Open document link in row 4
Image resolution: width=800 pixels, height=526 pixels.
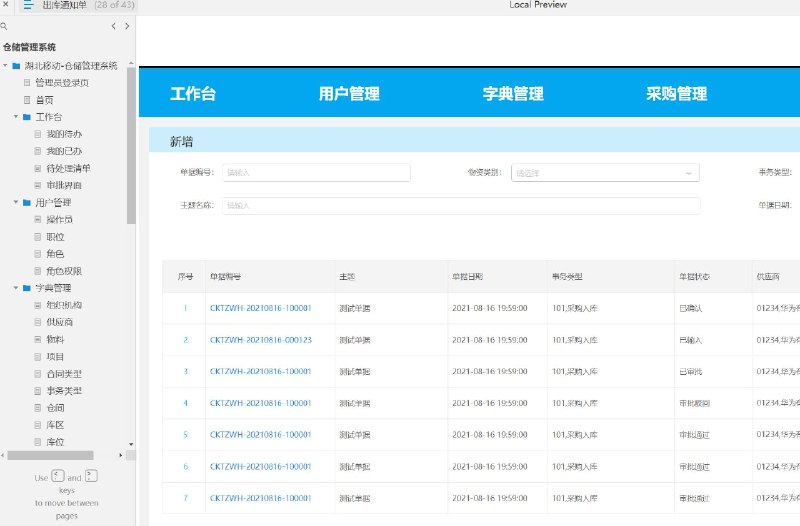pos(261,403)
